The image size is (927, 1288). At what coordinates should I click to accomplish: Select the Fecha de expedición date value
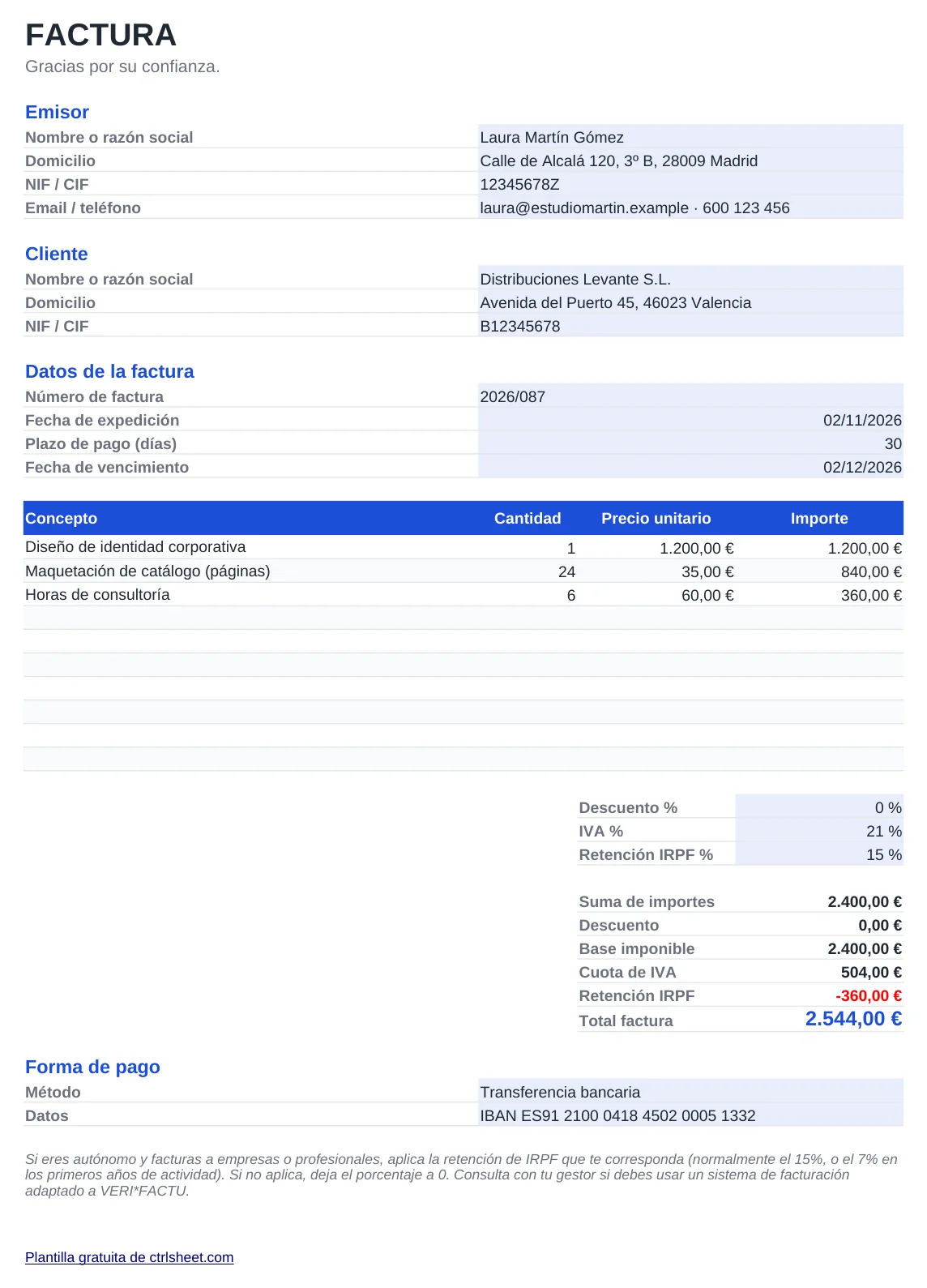coord(690,420)
